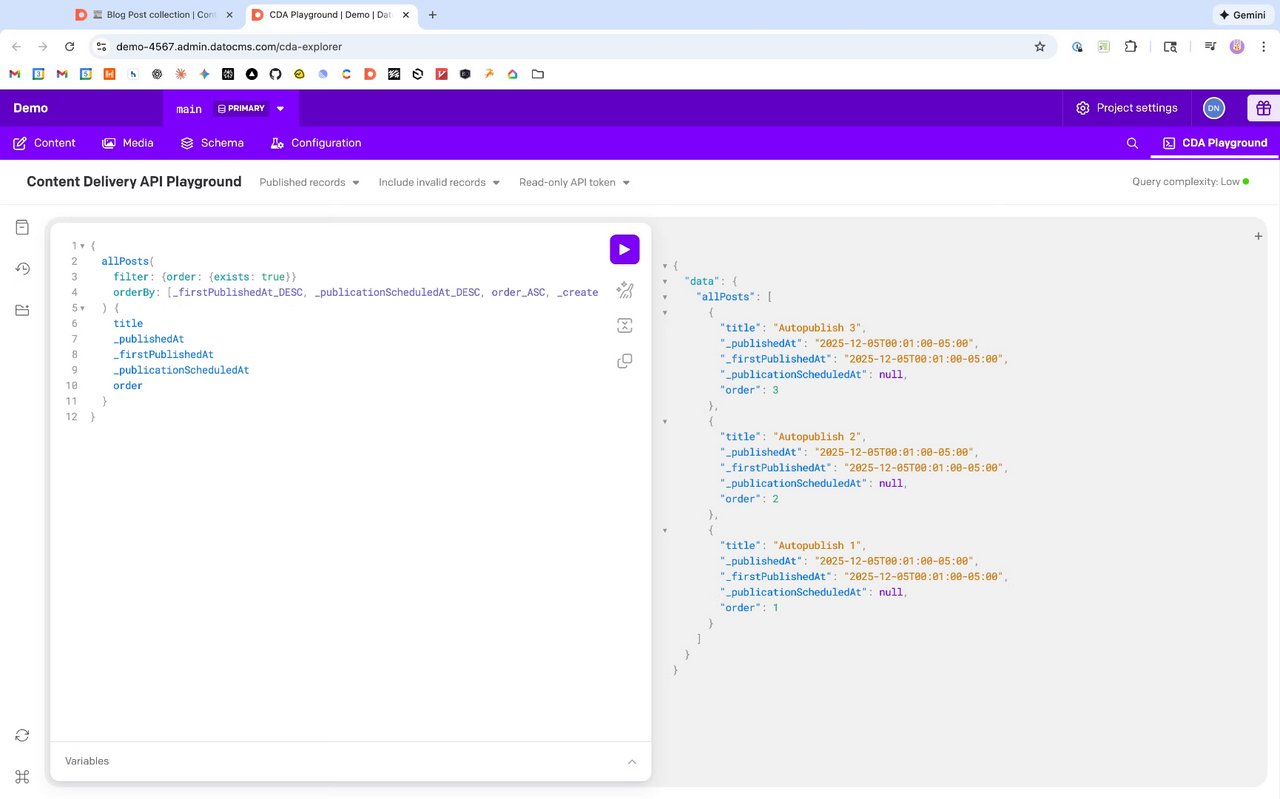Screen dimensions: 1280x799
Task: Collapse the Autopublish 3 result object
Action: click(665, 312)
